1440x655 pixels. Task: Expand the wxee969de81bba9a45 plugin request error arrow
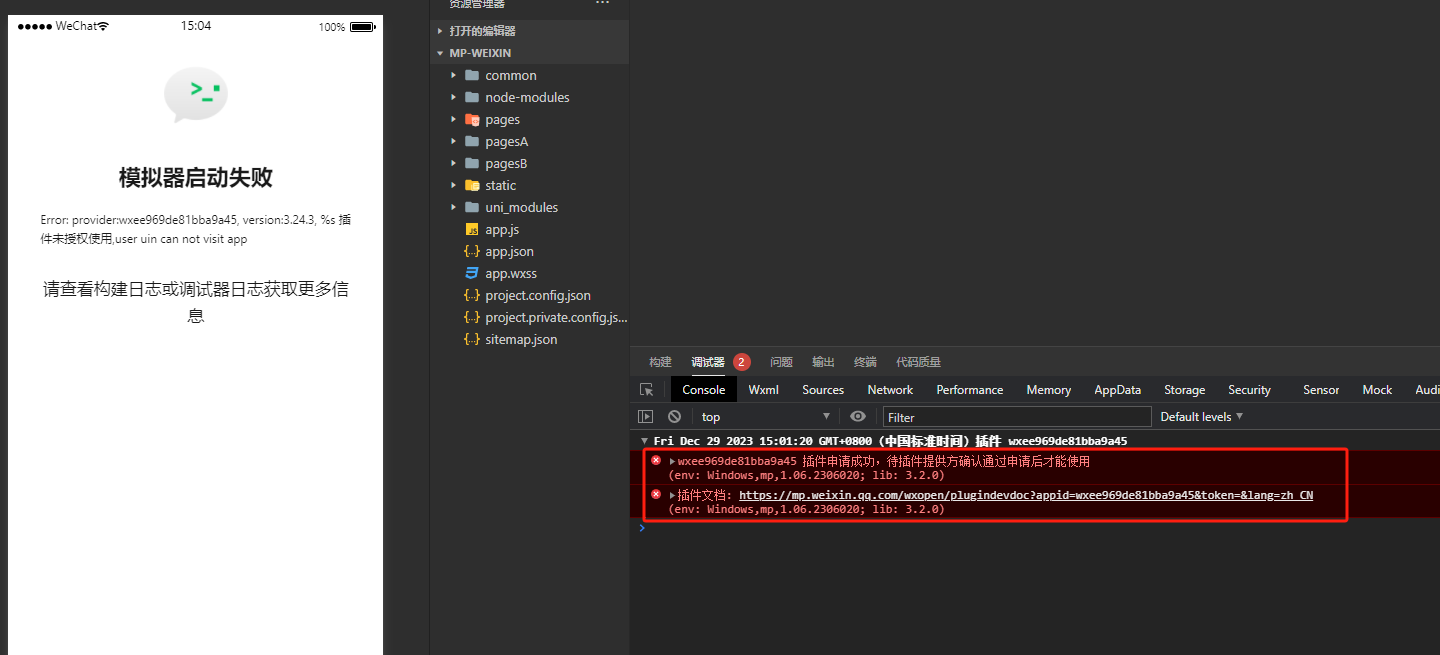click(673, 461)
